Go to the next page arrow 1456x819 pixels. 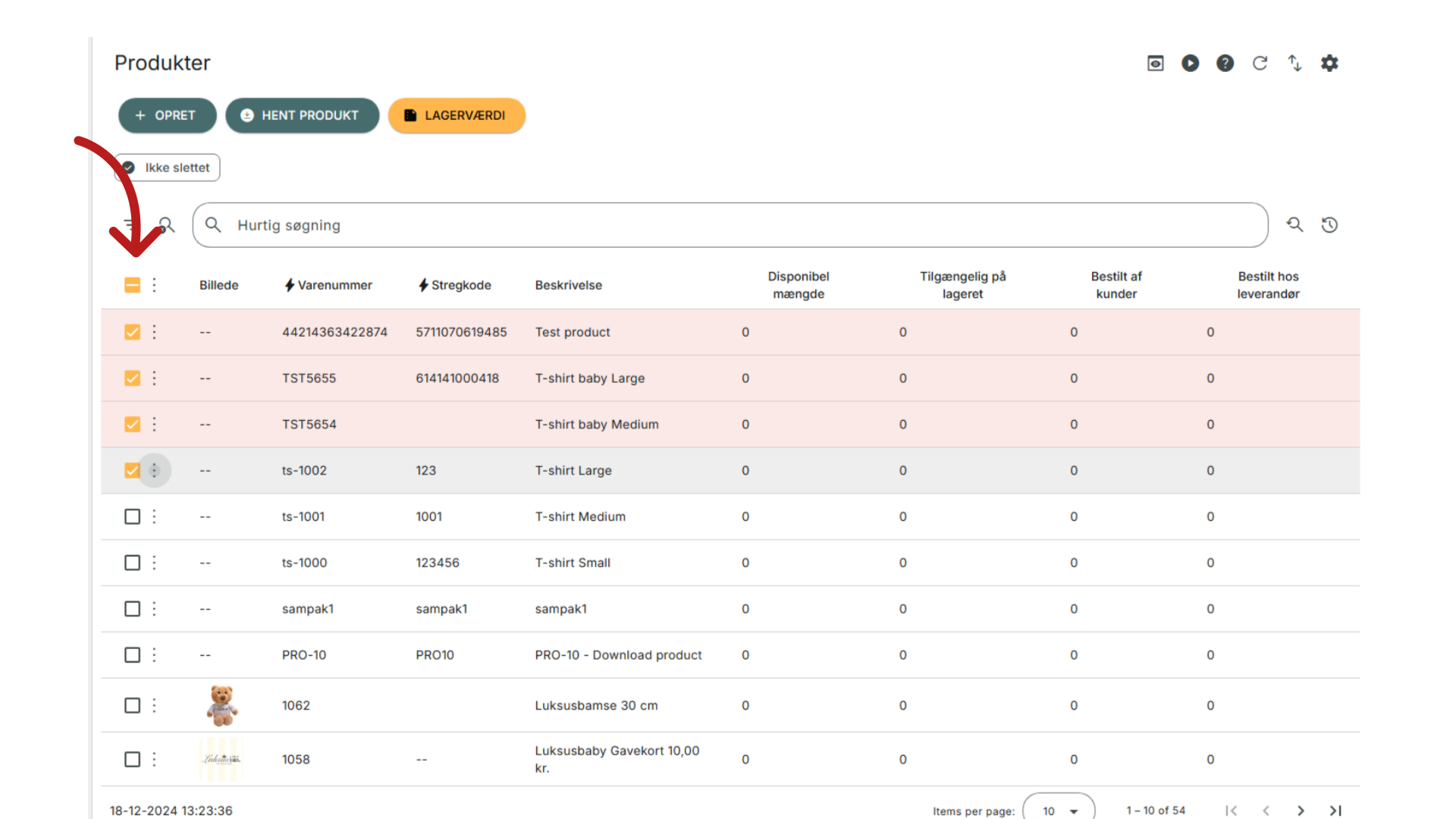point(1301,811)
